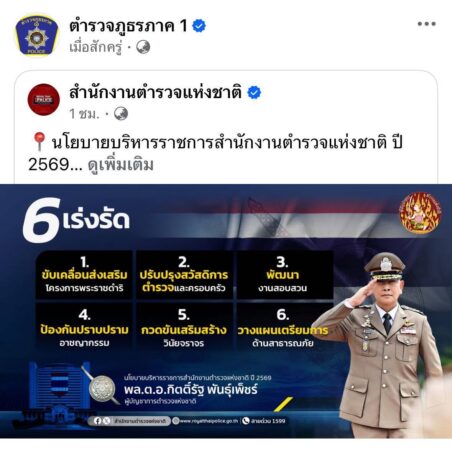The width and height of the screenshot is (452, 450).
Task: Open the 6 เร่งรัด infographic image
Action: (226, 311)
